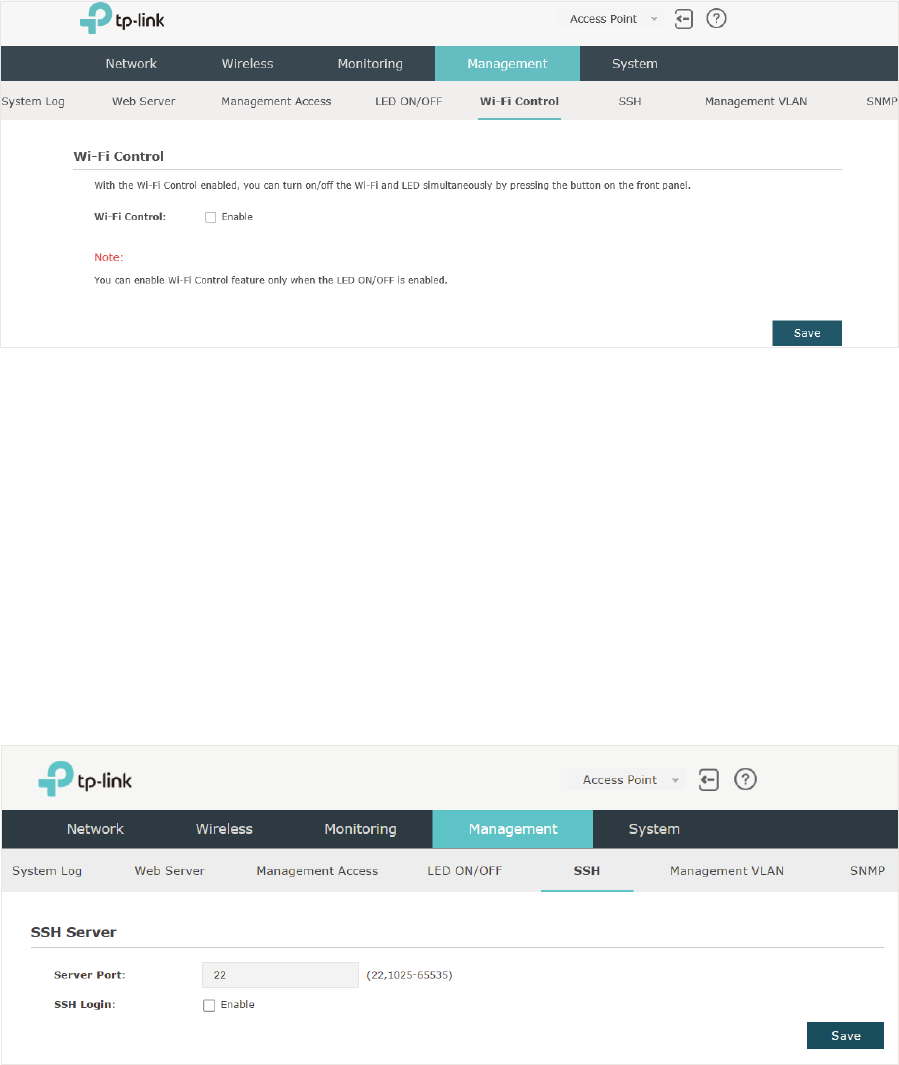Click the logout icon in the SSH page
The image size is (899, 1065).
pyautogui.click(x=709, y=780)
